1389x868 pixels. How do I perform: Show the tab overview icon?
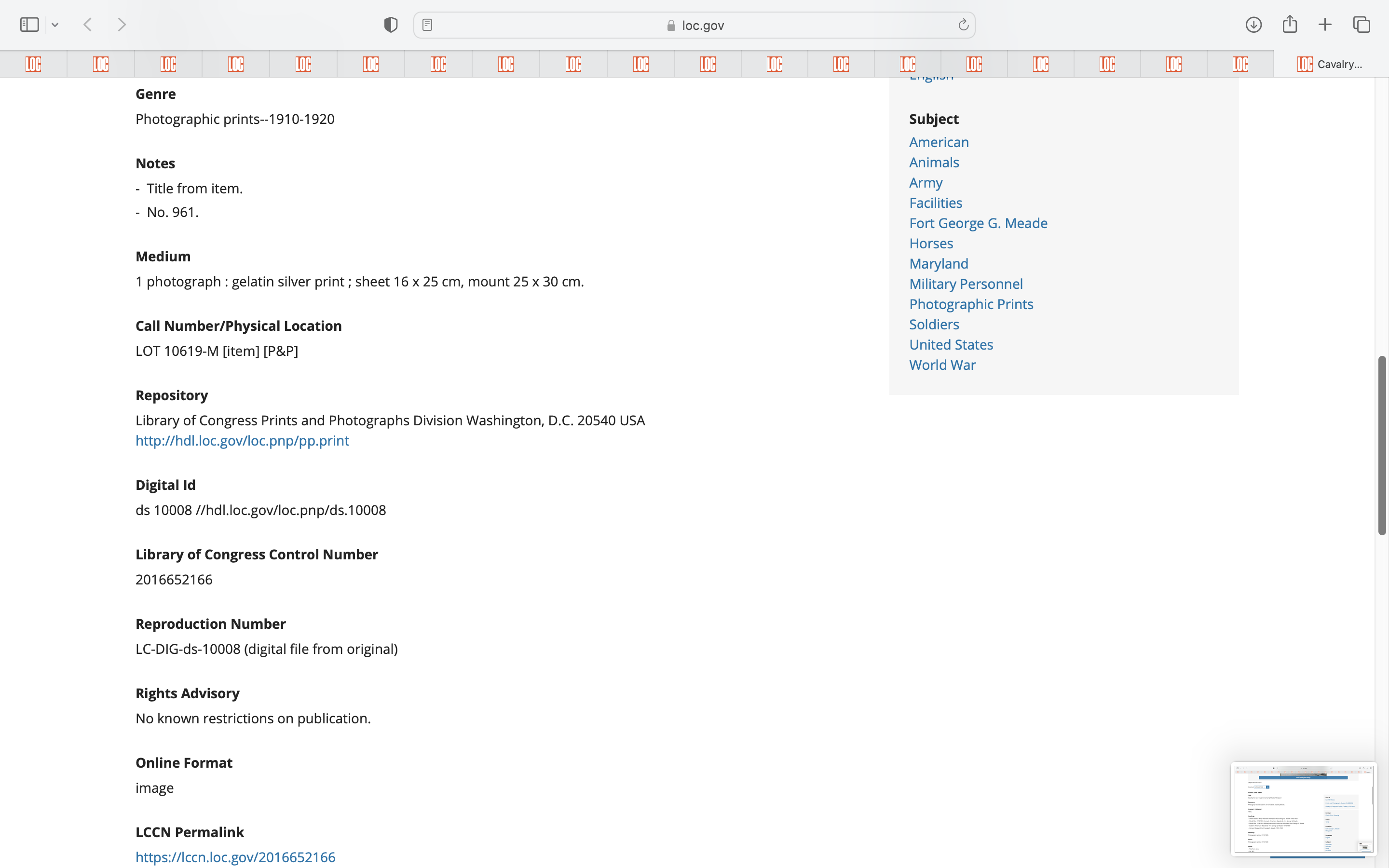point(1362,25)
